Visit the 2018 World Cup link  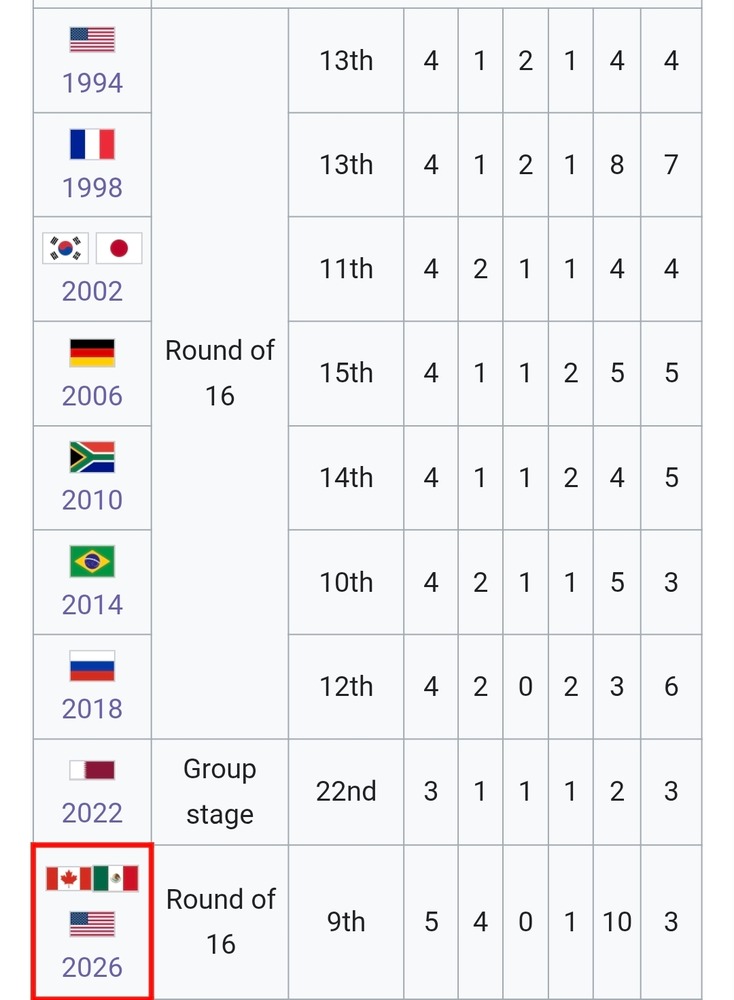[x=92, y=709]
